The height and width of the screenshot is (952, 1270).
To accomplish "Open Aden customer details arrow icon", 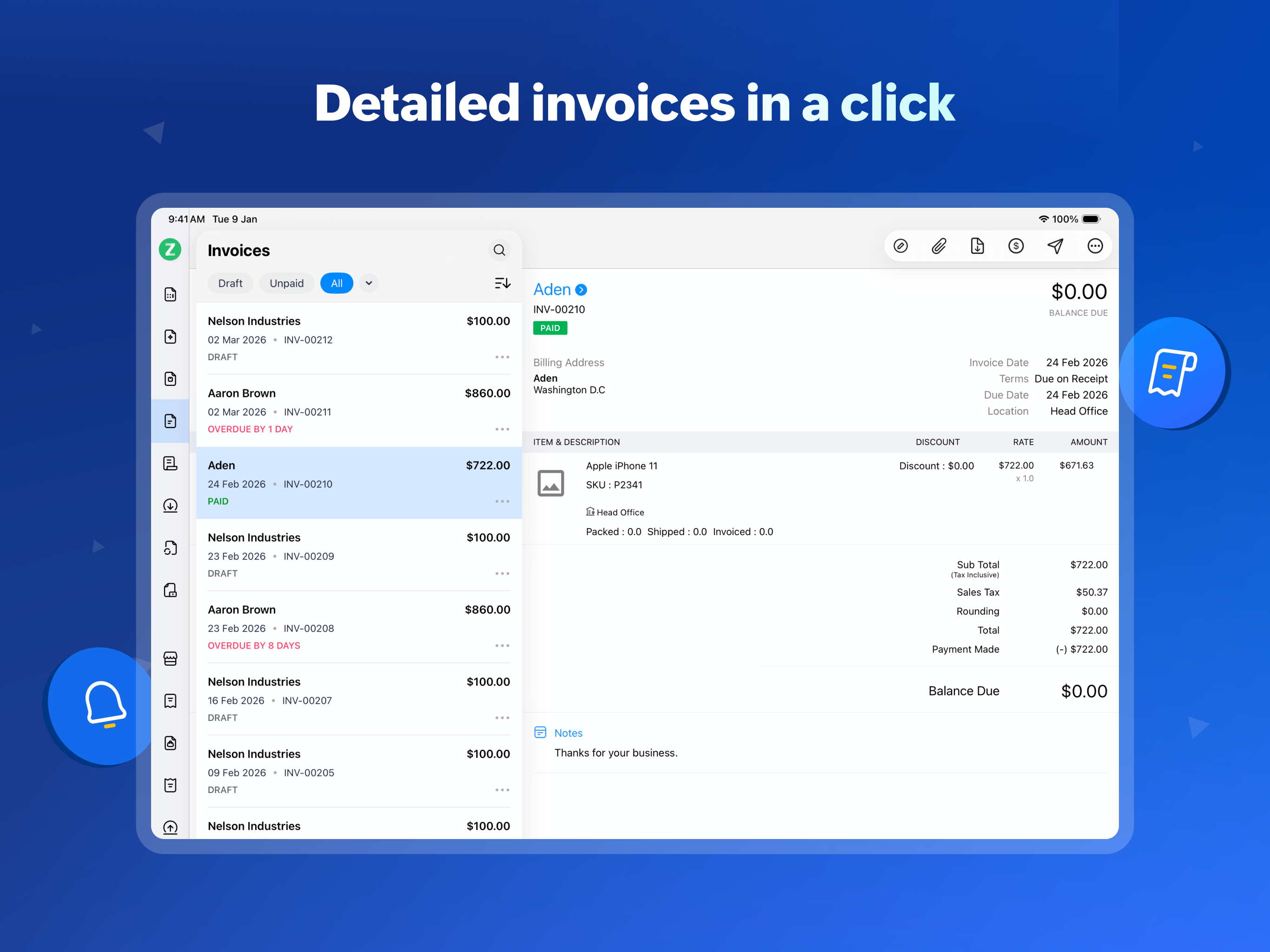I will 581,290.
